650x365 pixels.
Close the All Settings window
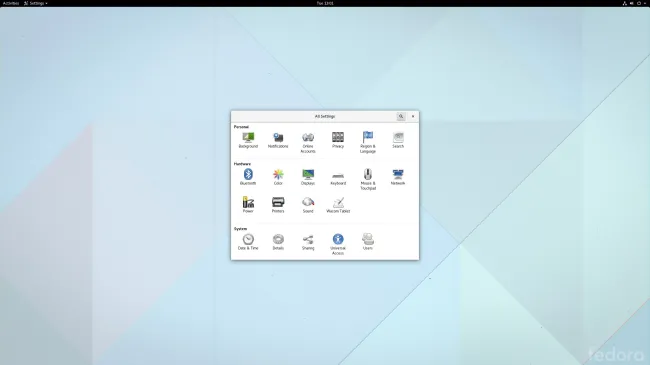tap(413, 117)
